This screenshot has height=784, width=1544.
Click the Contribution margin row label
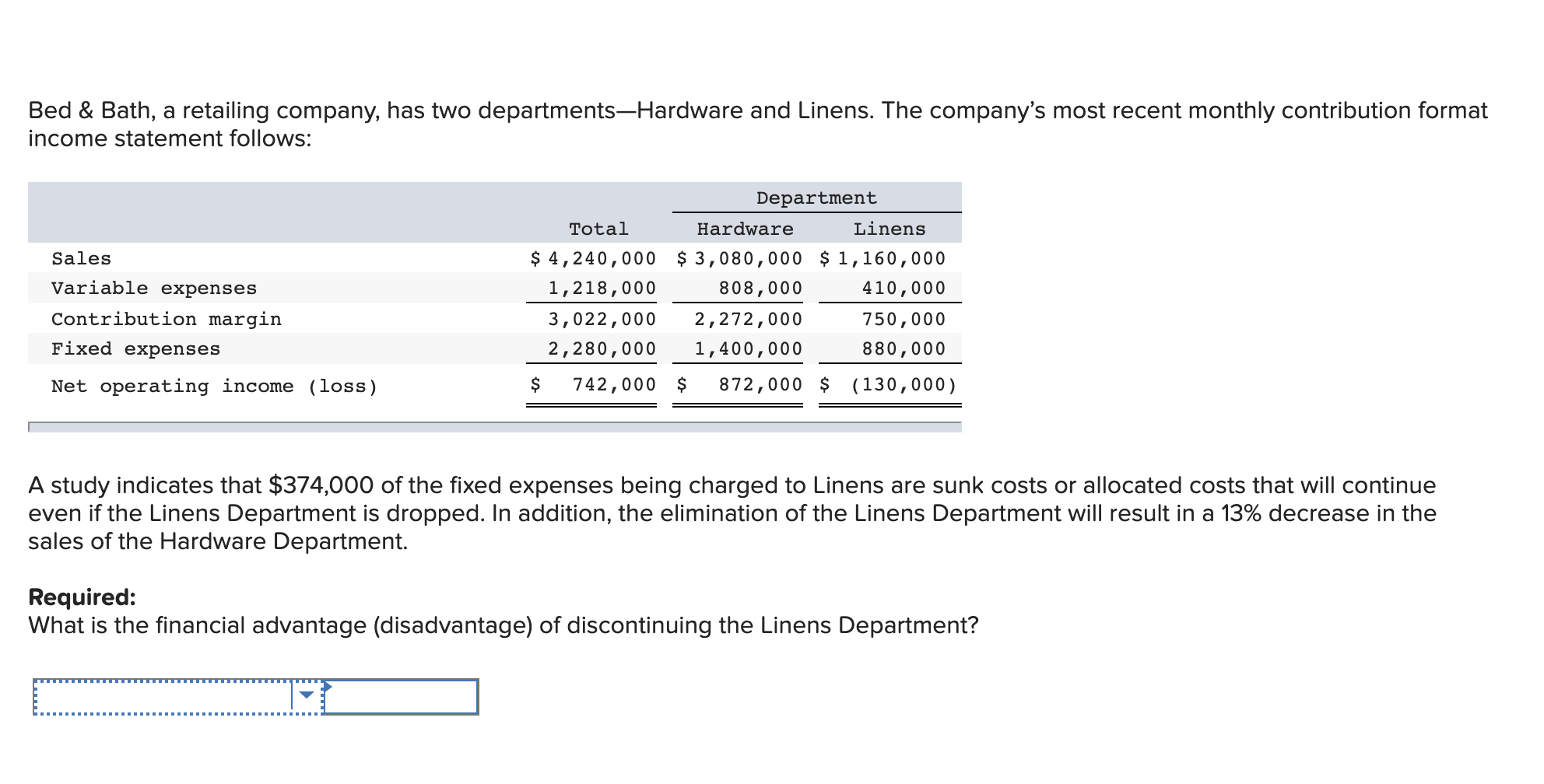[167, 320]
